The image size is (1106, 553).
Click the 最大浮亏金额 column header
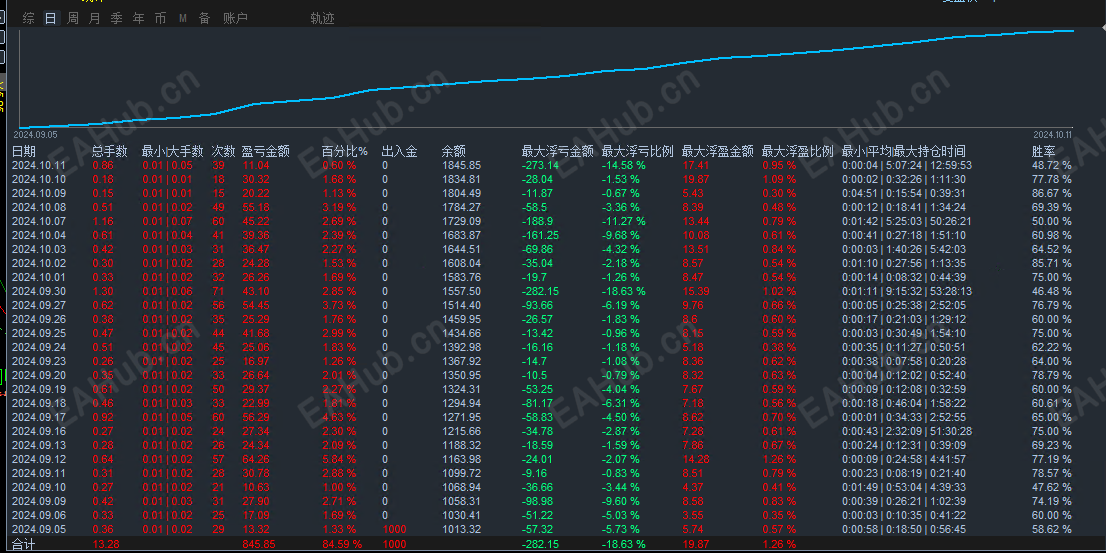[x=557, y=151]
